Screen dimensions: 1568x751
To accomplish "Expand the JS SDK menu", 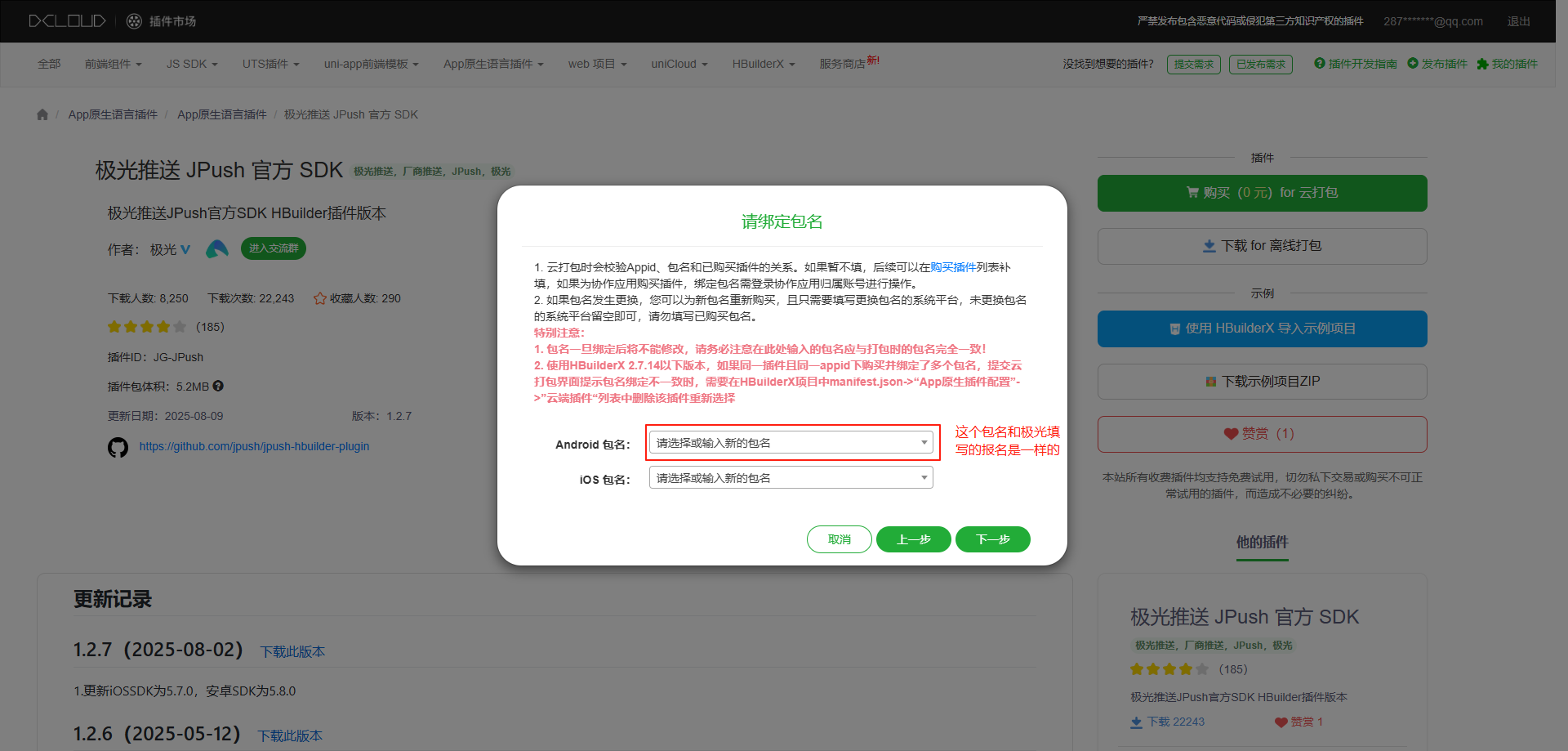I will 192,64.
